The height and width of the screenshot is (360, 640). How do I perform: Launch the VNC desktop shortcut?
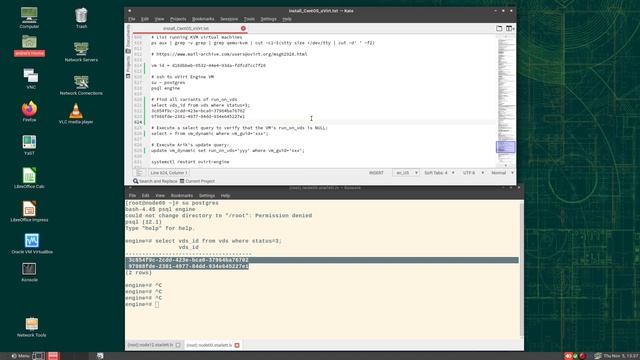(x=31, y=78)
